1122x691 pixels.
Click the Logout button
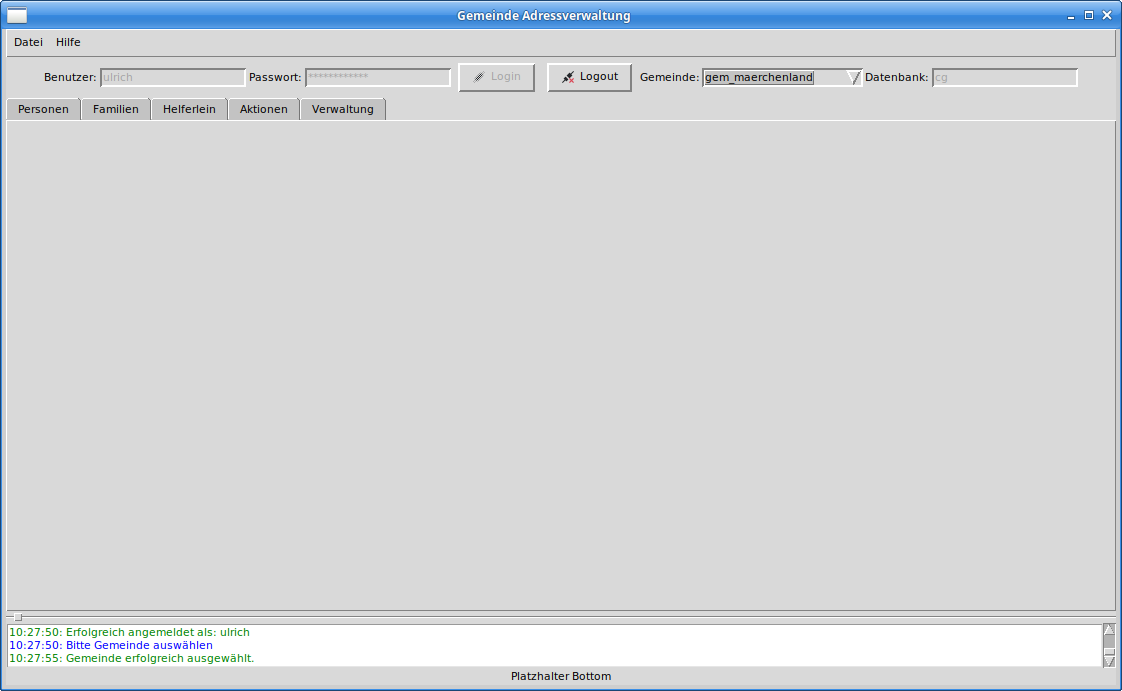click(x=589, y=77)
